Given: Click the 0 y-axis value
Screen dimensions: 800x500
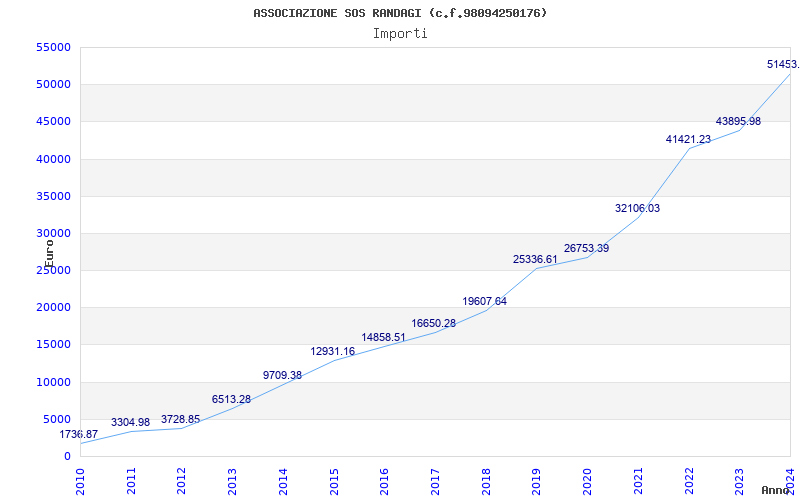Looking at the screenshot, I should pos(67,456).
